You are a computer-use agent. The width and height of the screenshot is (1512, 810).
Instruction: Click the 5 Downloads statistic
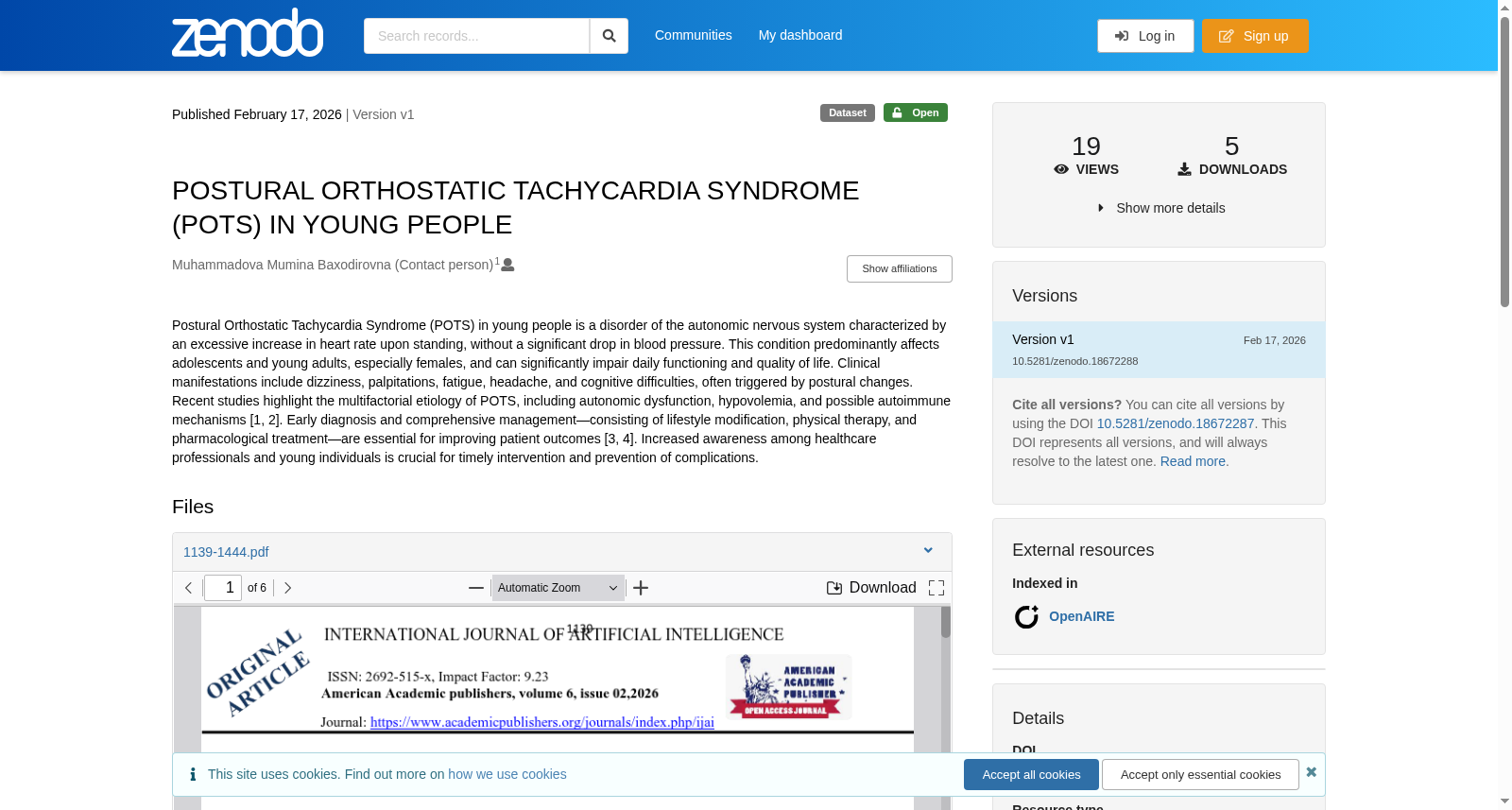[x=1232, y=156]
